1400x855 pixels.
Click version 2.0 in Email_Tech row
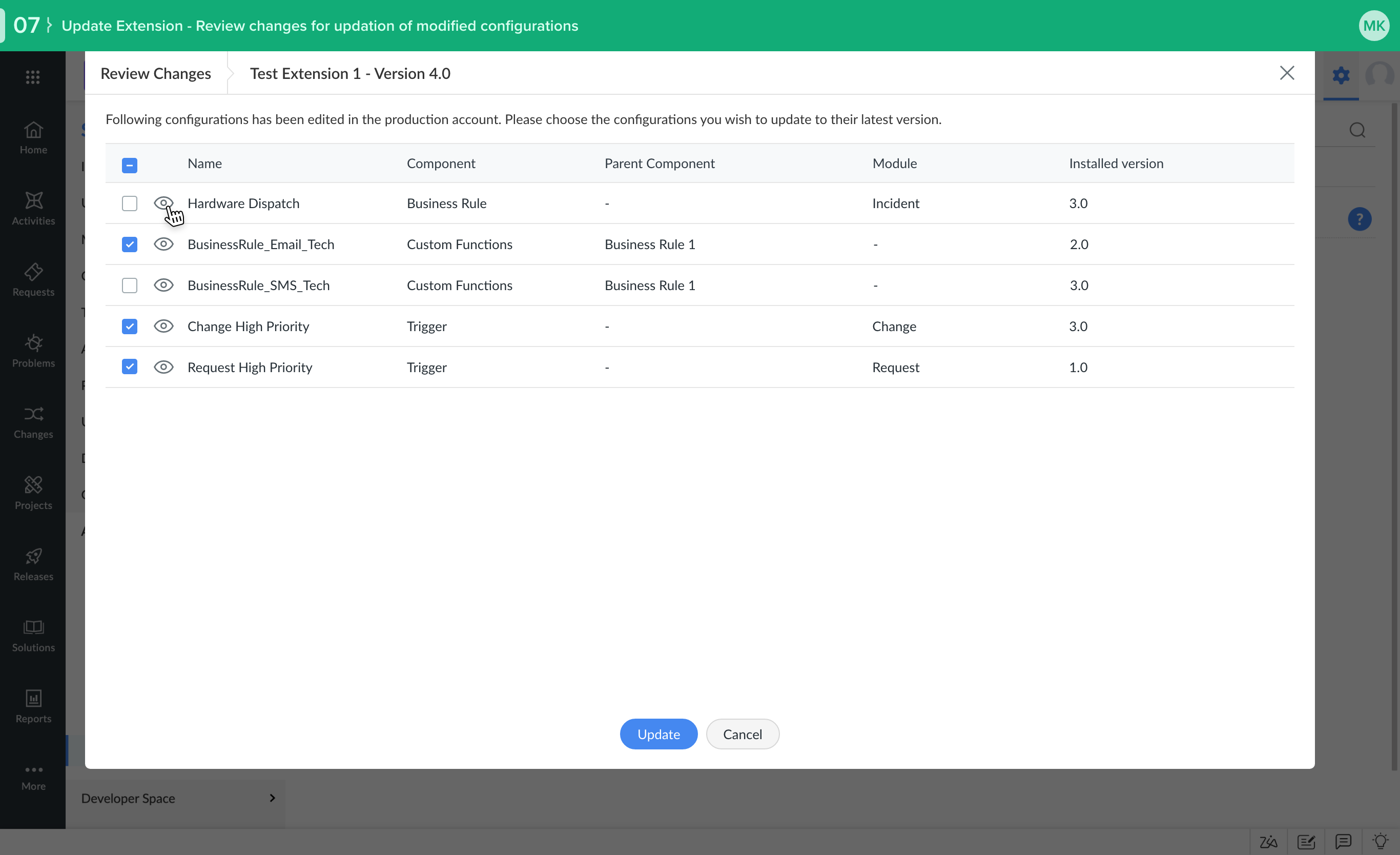tap(1078, 244)
